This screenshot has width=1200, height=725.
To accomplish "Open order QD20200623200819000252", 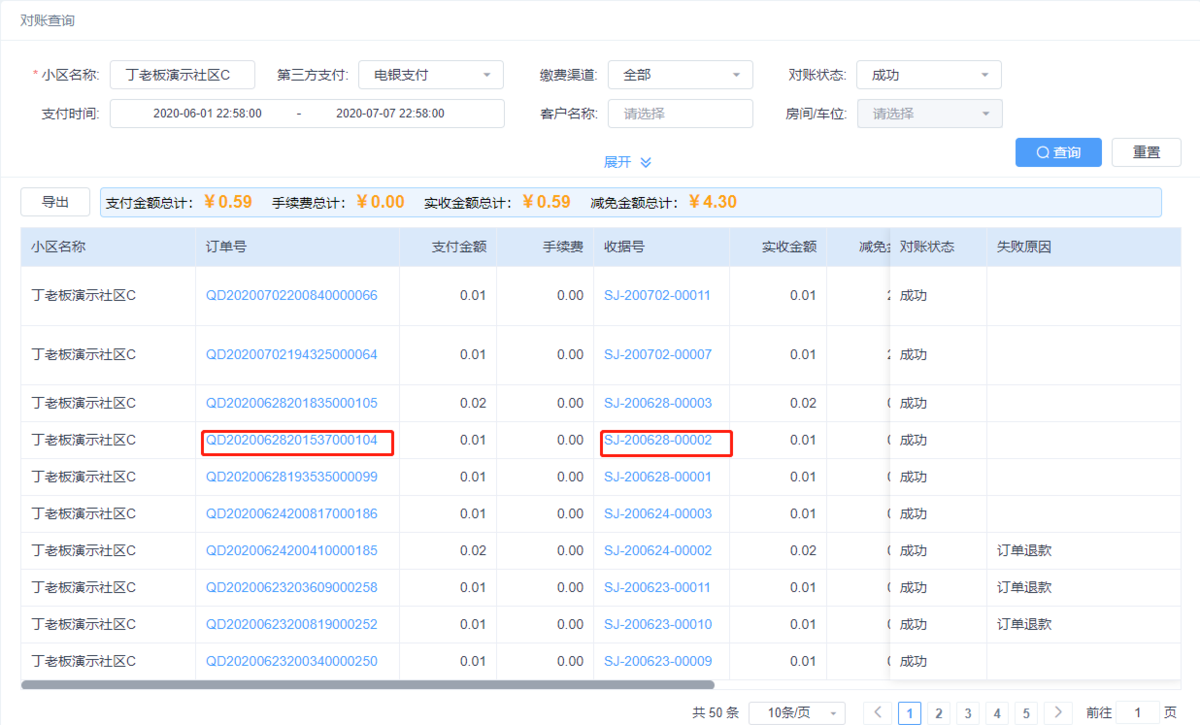I will [x=292, y=624].
